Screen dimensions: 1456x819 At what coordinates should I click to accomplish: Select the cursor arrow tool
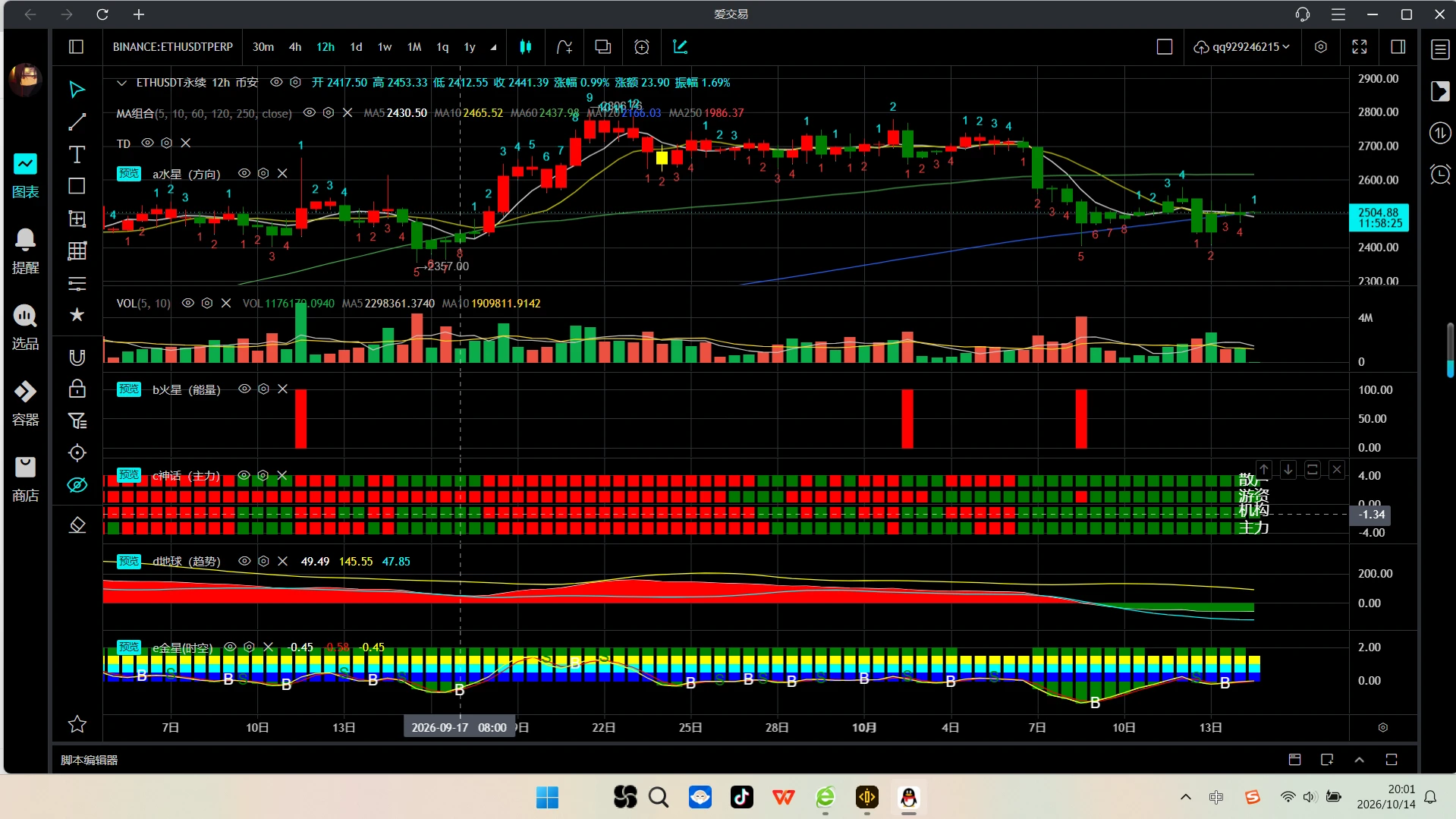click(x=77, y=90)
